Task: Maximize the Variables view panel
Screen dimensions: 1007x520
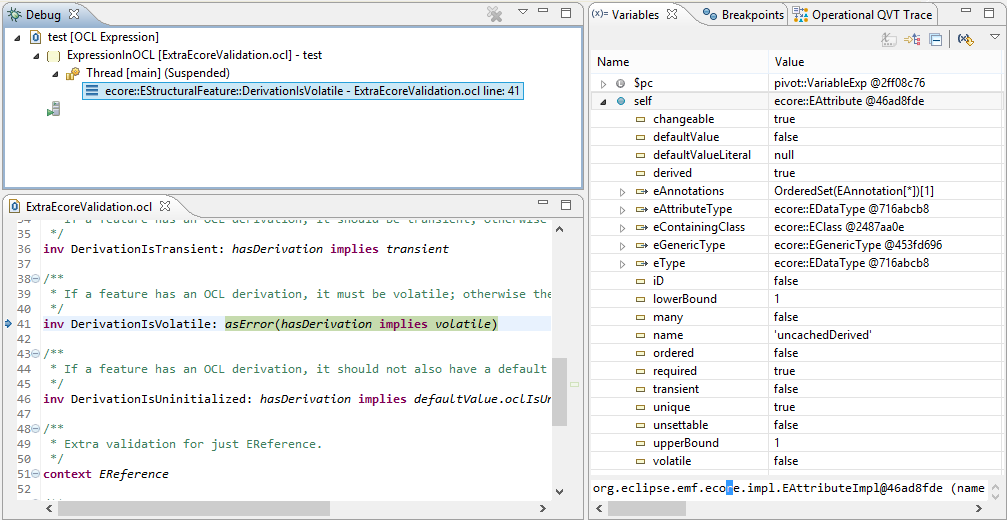Action: click(x=990, y=12)
